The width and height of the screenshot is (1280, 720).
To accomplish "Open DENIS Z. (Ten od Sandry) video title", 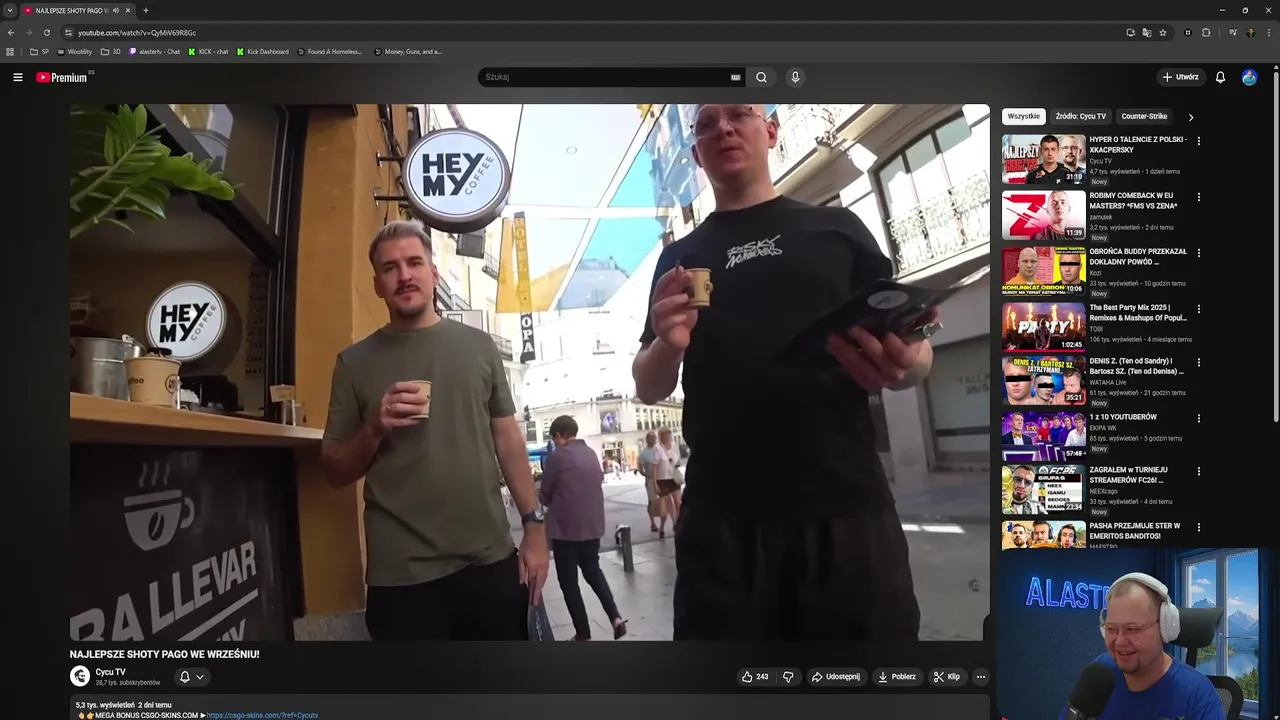I will point(1136,366).
